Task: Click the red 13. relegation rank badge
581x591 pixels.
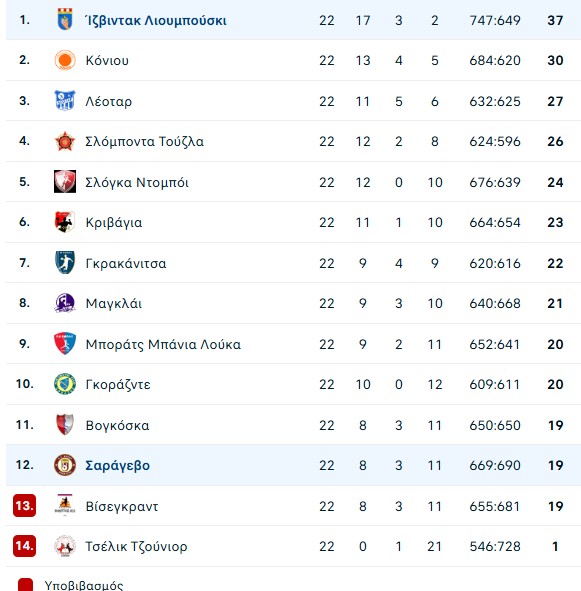Action: coord(25,505)
